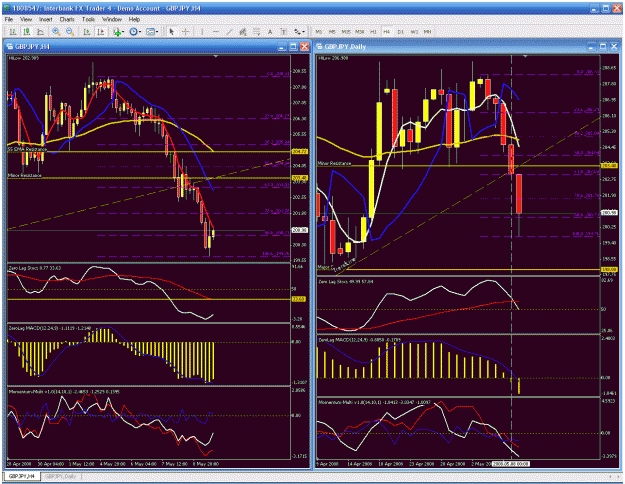Click the 204.22 price tag on H4 chart
625x484 pixels.
(300, 151)
